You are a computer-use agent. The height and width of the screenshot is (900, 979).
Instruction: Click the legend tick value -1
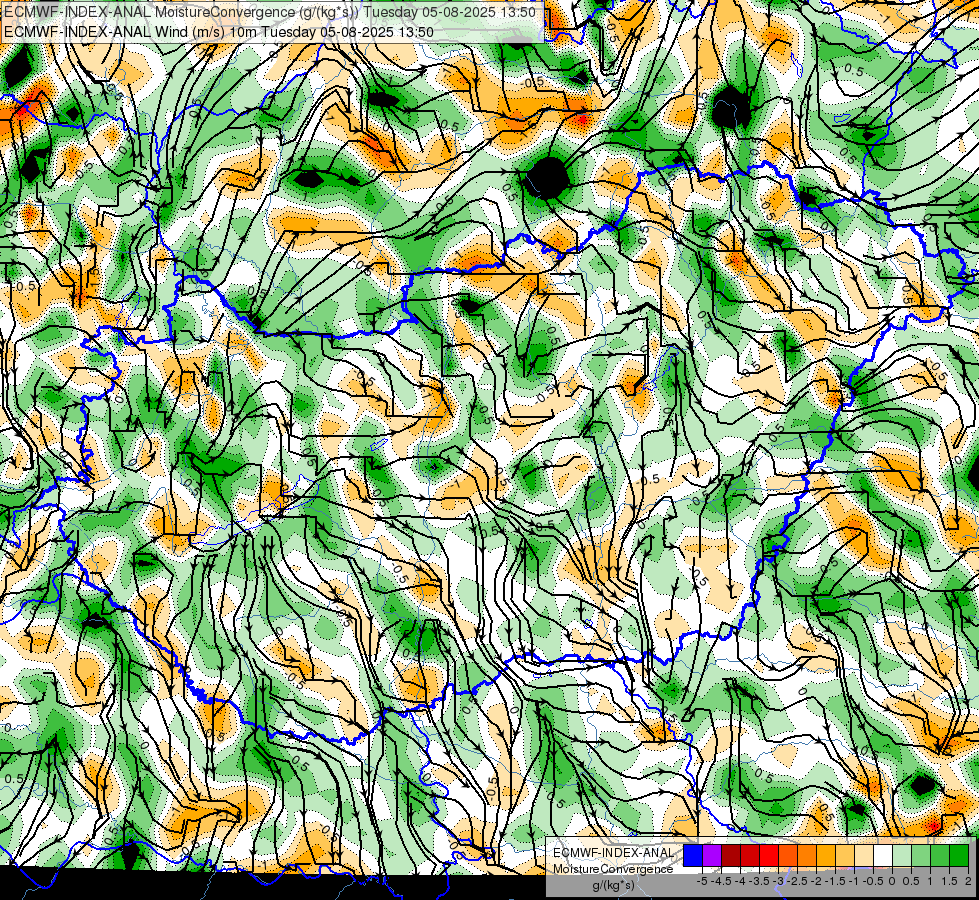click(x=854, y=881)
